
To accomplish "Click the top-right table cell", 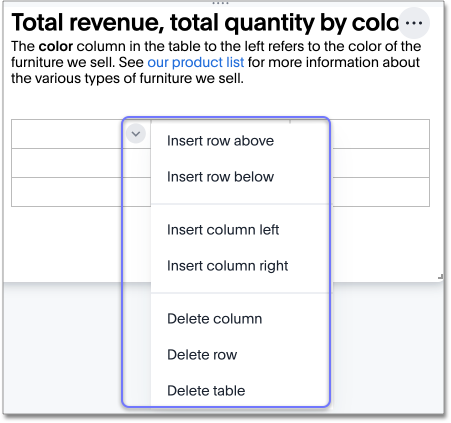I will 380,134.
